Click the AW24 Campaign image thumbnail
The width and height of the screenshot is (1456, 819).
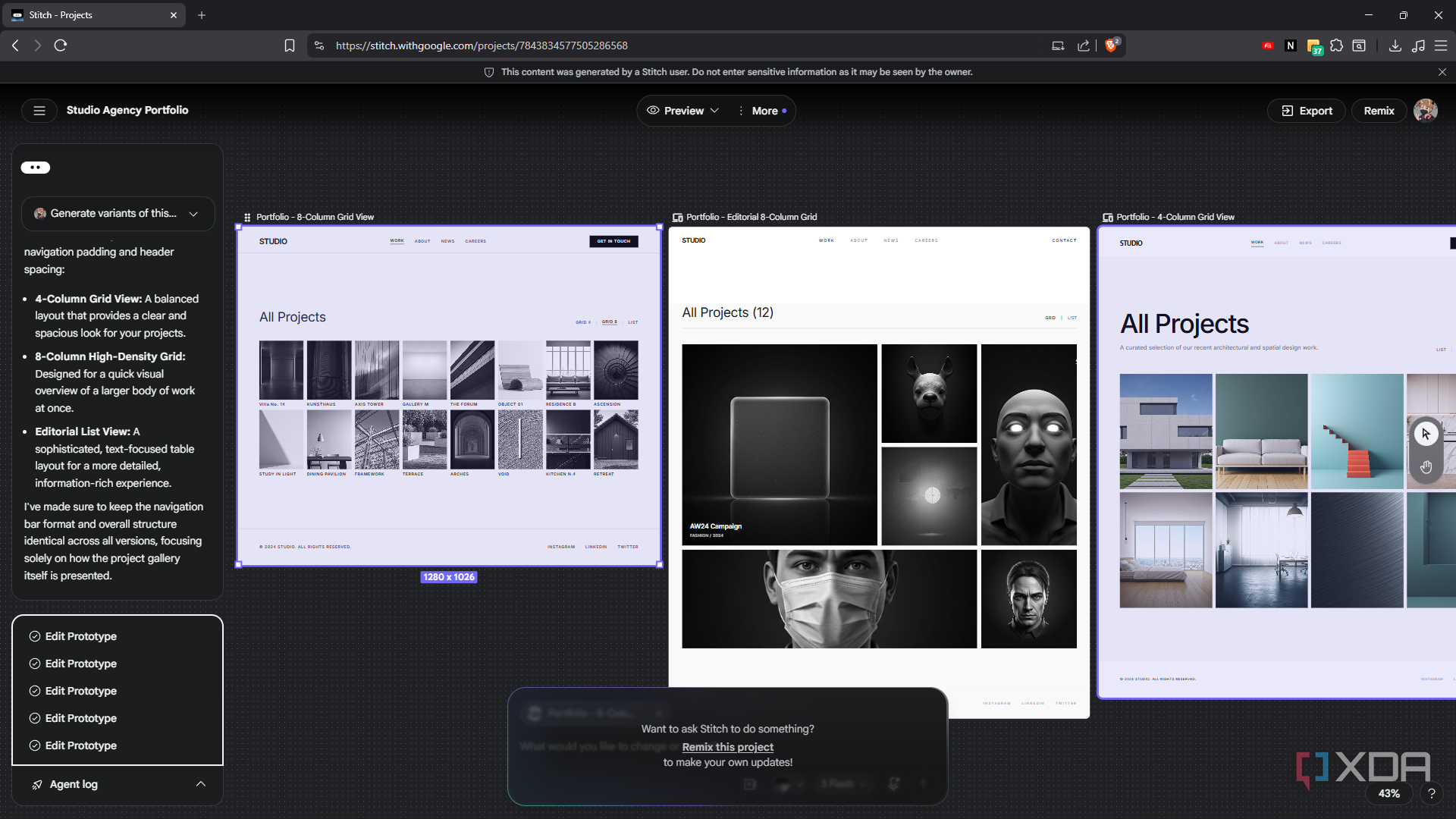point(779,444)
